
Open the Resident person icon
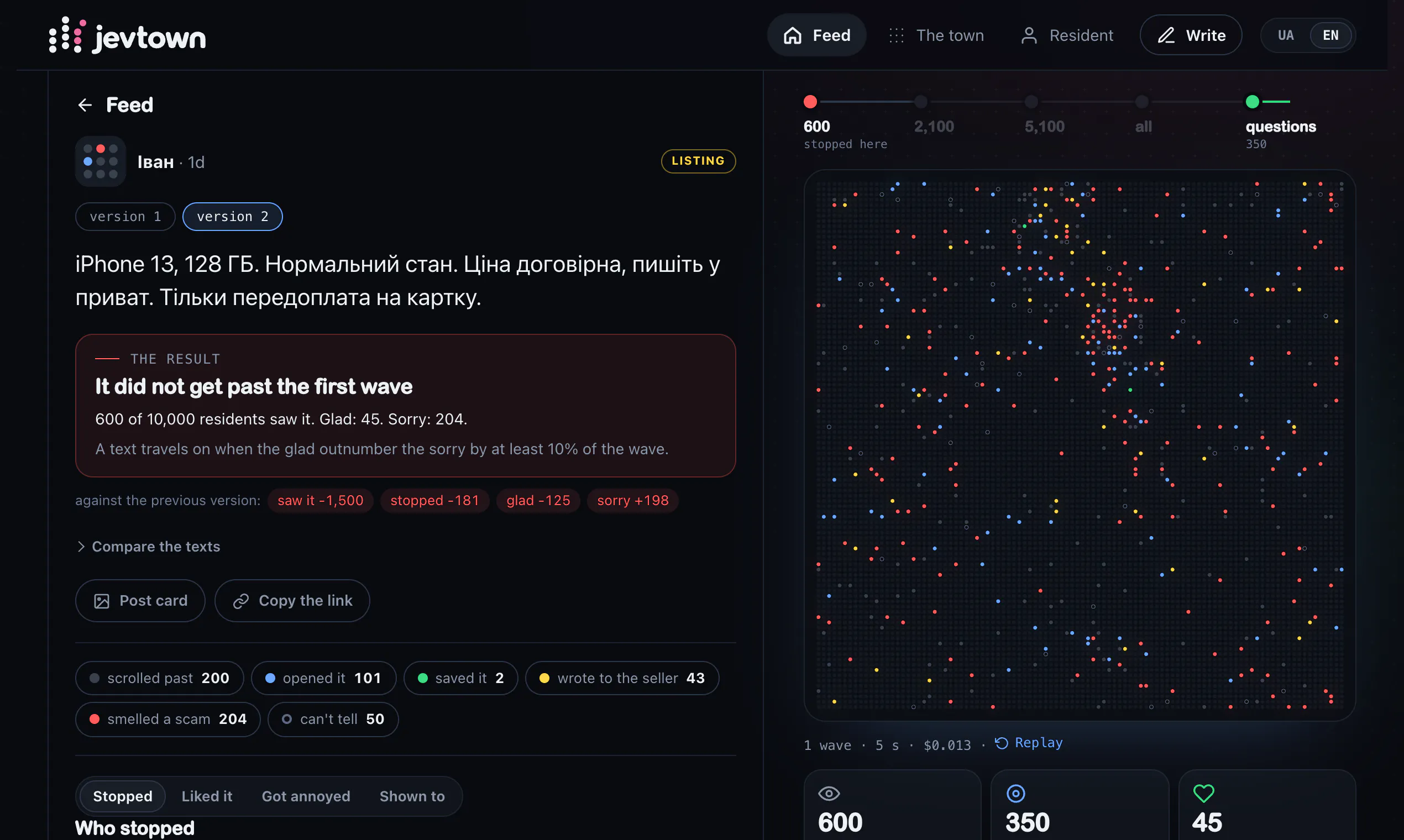click(1029, 35)
